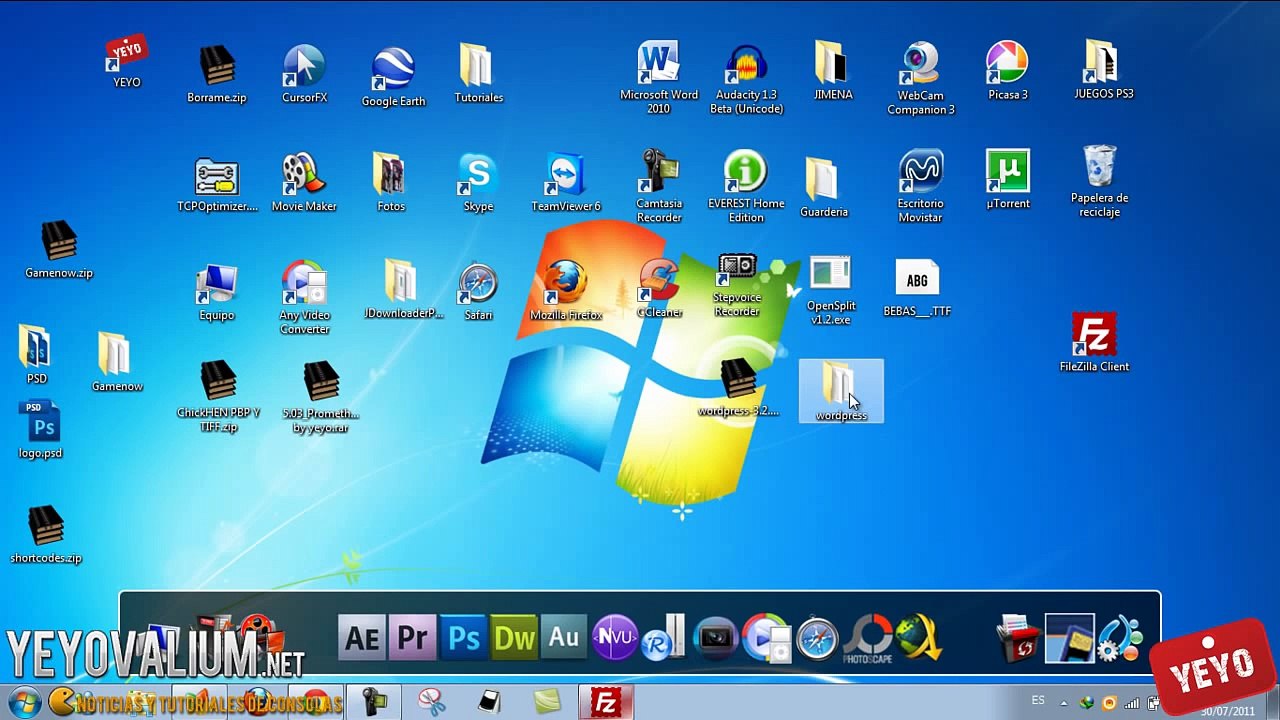Select Gamenow.zip archive
Screen dimensions: 1280x720
59,250
